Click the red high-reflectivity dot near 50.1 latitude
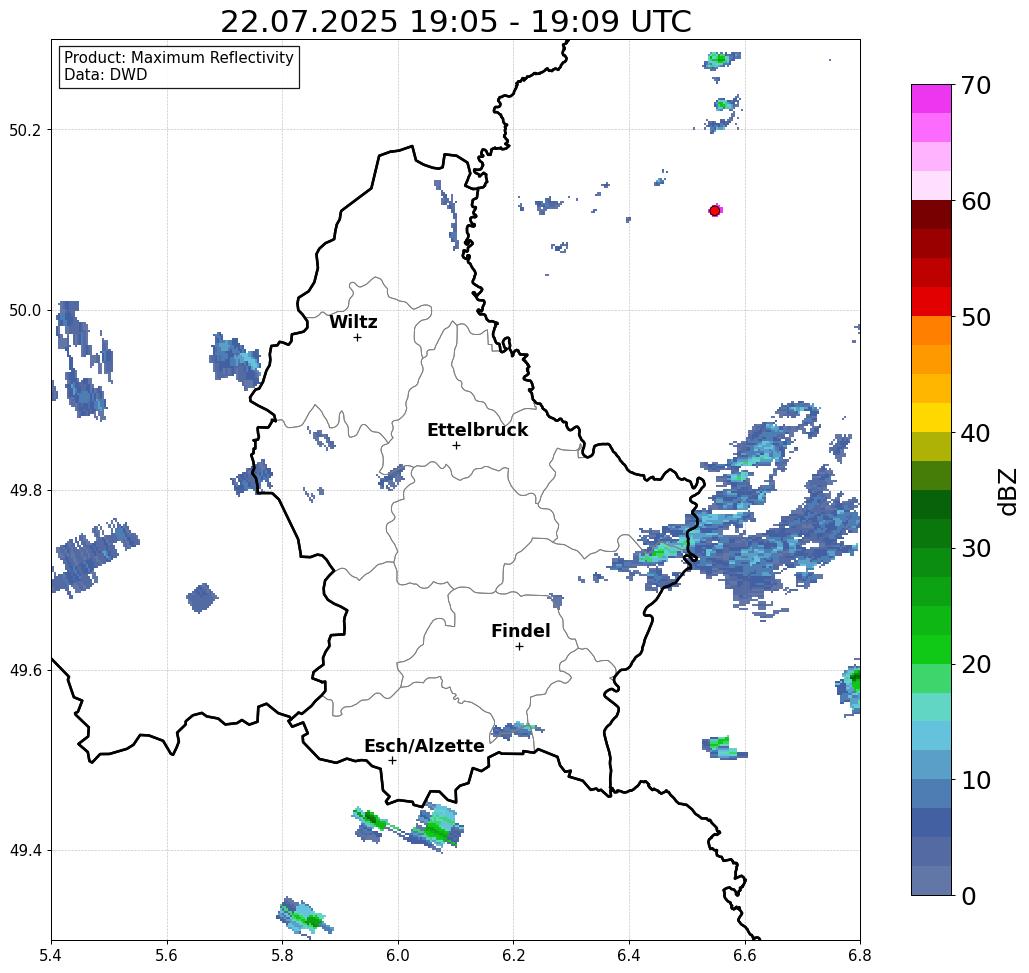1029x973 pixels. point(715,211)
